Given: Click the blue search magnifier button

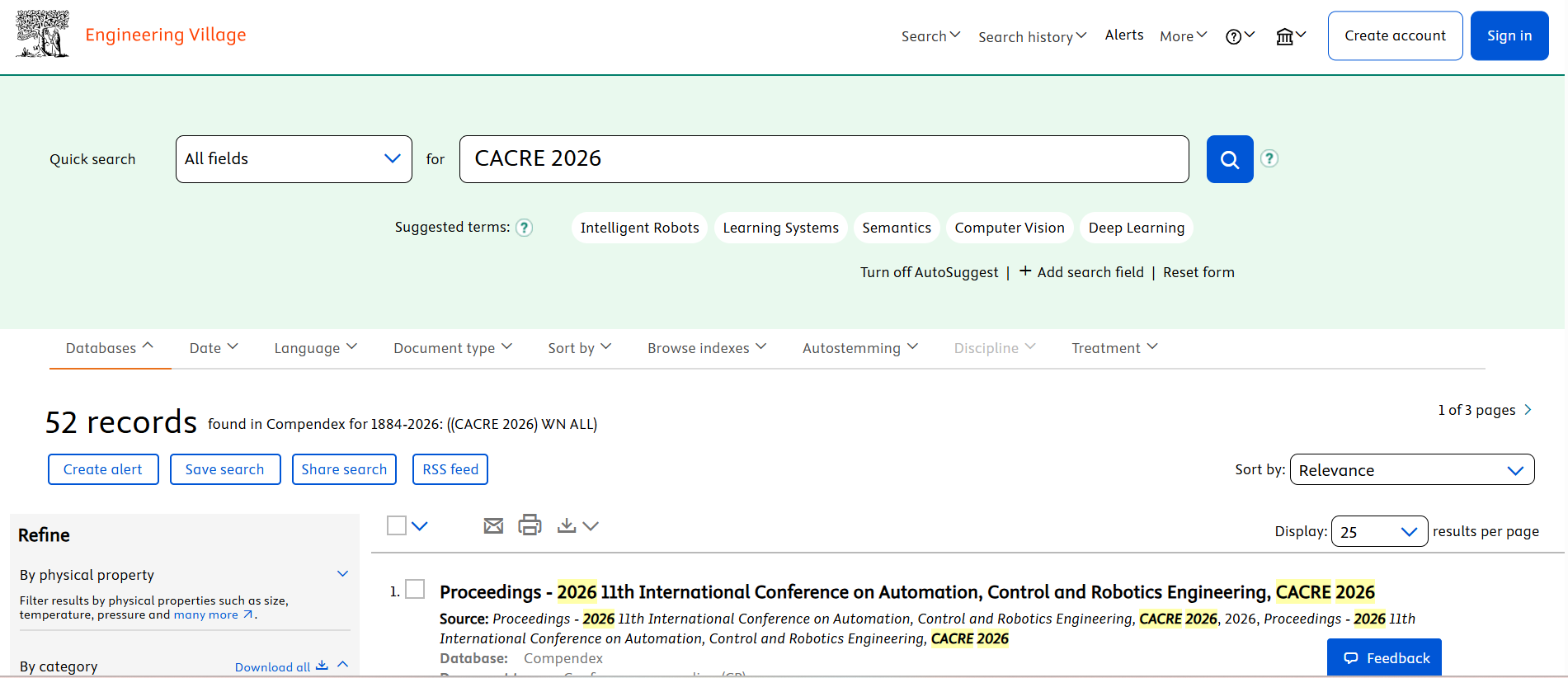Looking at the screenshot, I should point(1230,159).
